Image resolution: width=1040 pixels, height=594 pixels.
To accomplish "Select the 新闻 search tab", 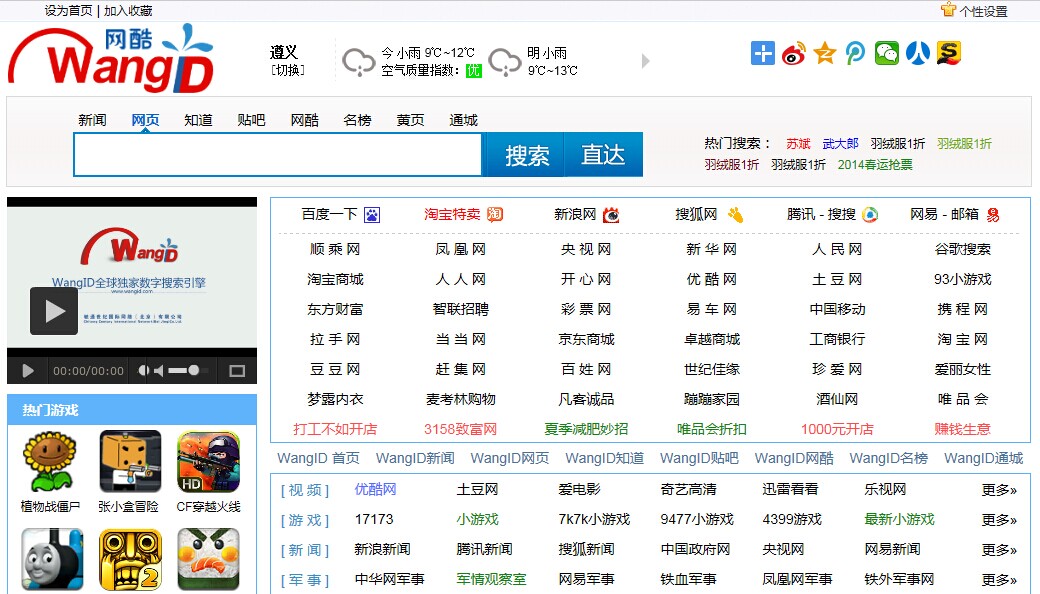I will click(92, 120).
